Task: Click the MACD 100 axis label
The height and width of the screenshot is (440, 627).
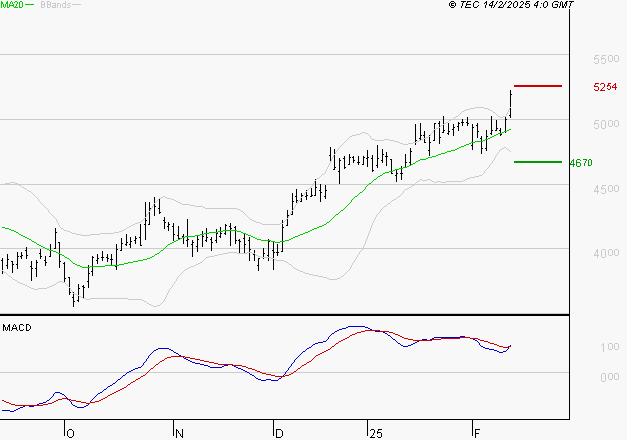Action: (x=610, y=347)
